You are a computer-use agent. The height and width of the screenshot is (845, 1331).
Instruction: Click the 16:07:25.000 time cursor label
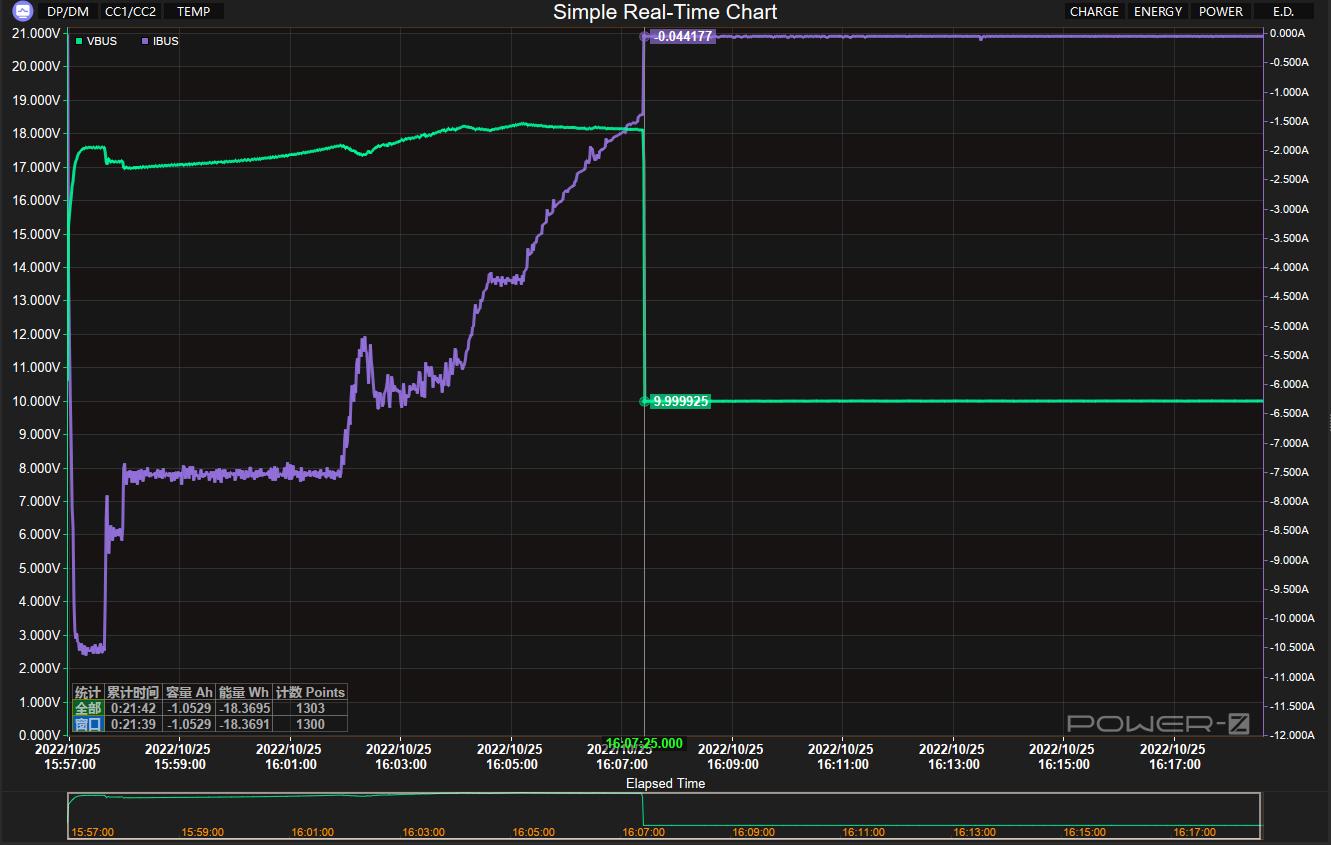pos(644,743)
